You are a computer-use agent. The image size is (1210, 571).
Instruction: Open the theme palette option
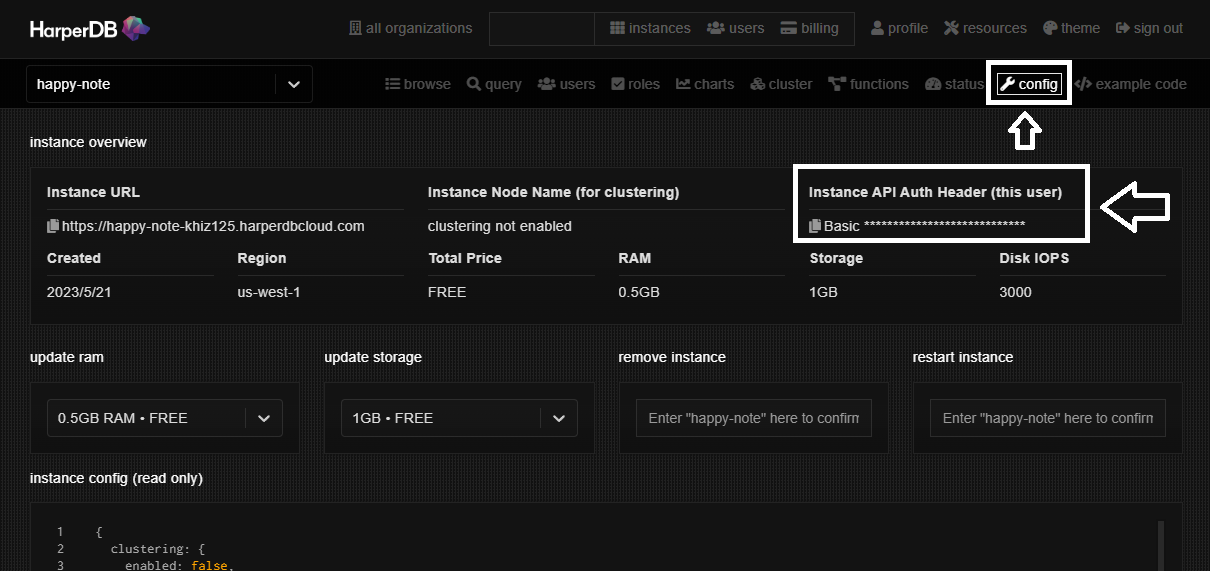tap(1071, 28)
